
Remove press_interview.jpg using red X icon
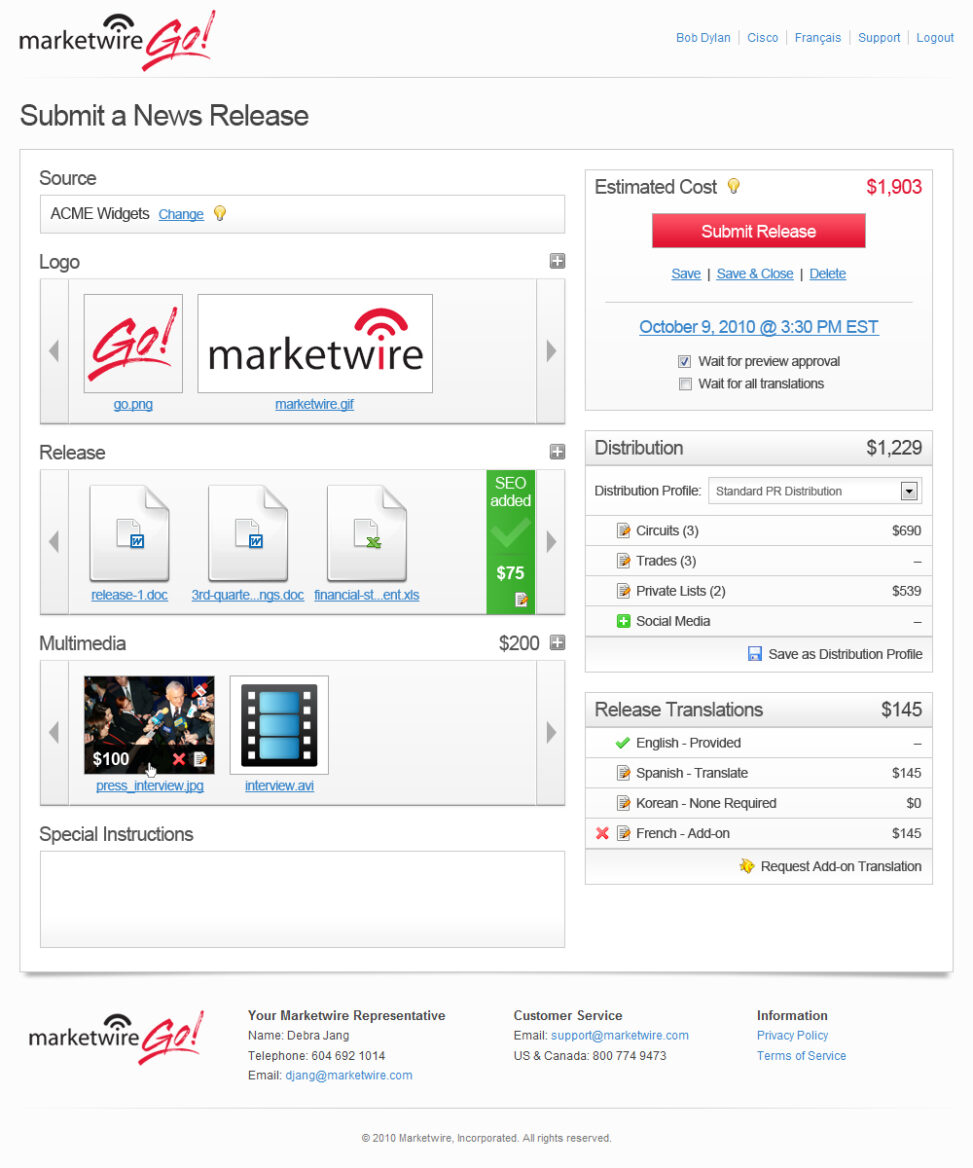[179, 759]
